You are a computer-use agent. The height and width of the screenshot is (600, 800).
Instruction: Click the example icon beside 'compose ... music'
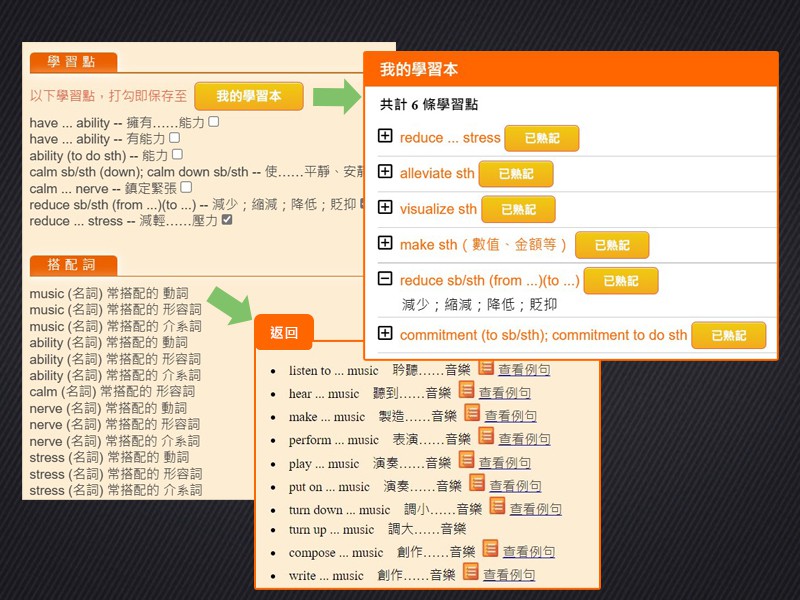[x=490, y=549]
